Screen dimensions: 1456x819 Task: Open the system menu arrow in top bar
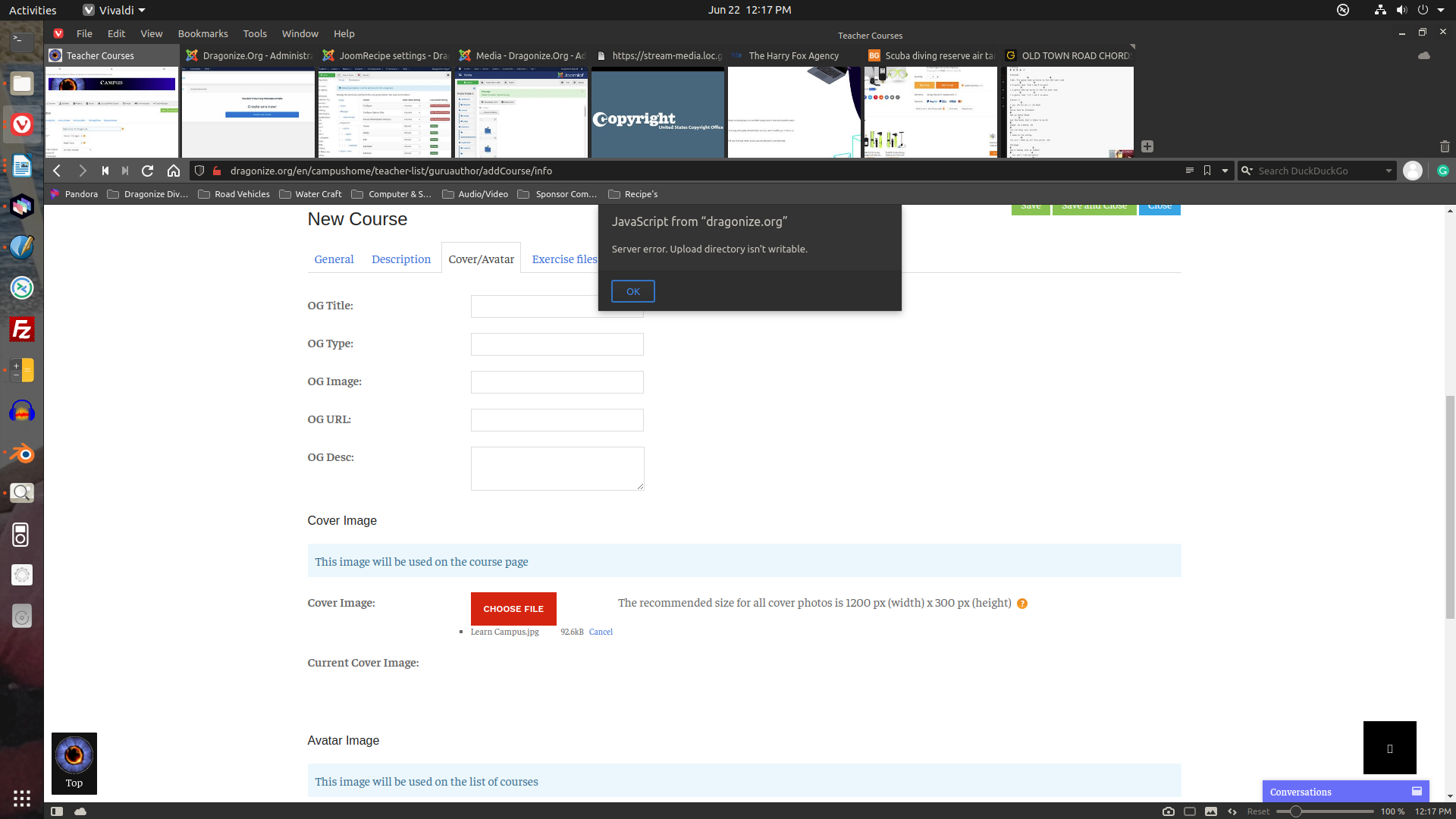pyautogui.click(x=1441, y=10)
